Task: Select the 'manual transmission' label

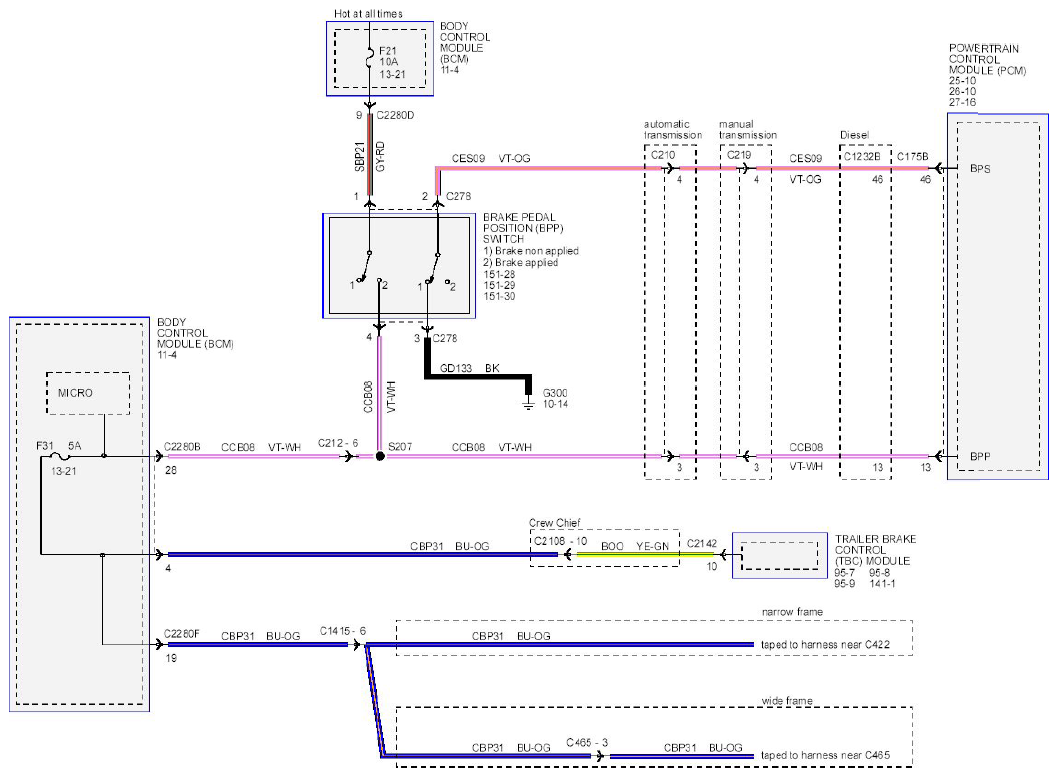Action: coord(748,130)
